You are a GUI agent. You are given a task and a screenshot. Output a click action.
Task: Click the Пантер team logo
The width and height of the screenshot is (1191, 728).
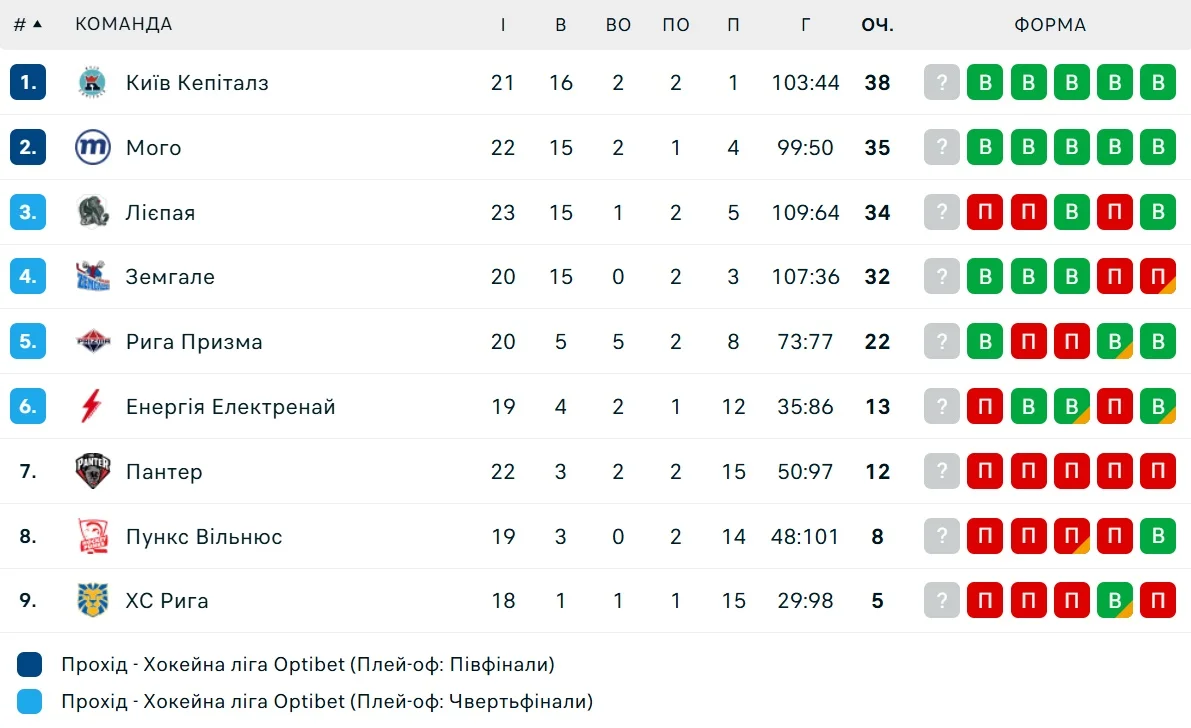tap(93, 471)
